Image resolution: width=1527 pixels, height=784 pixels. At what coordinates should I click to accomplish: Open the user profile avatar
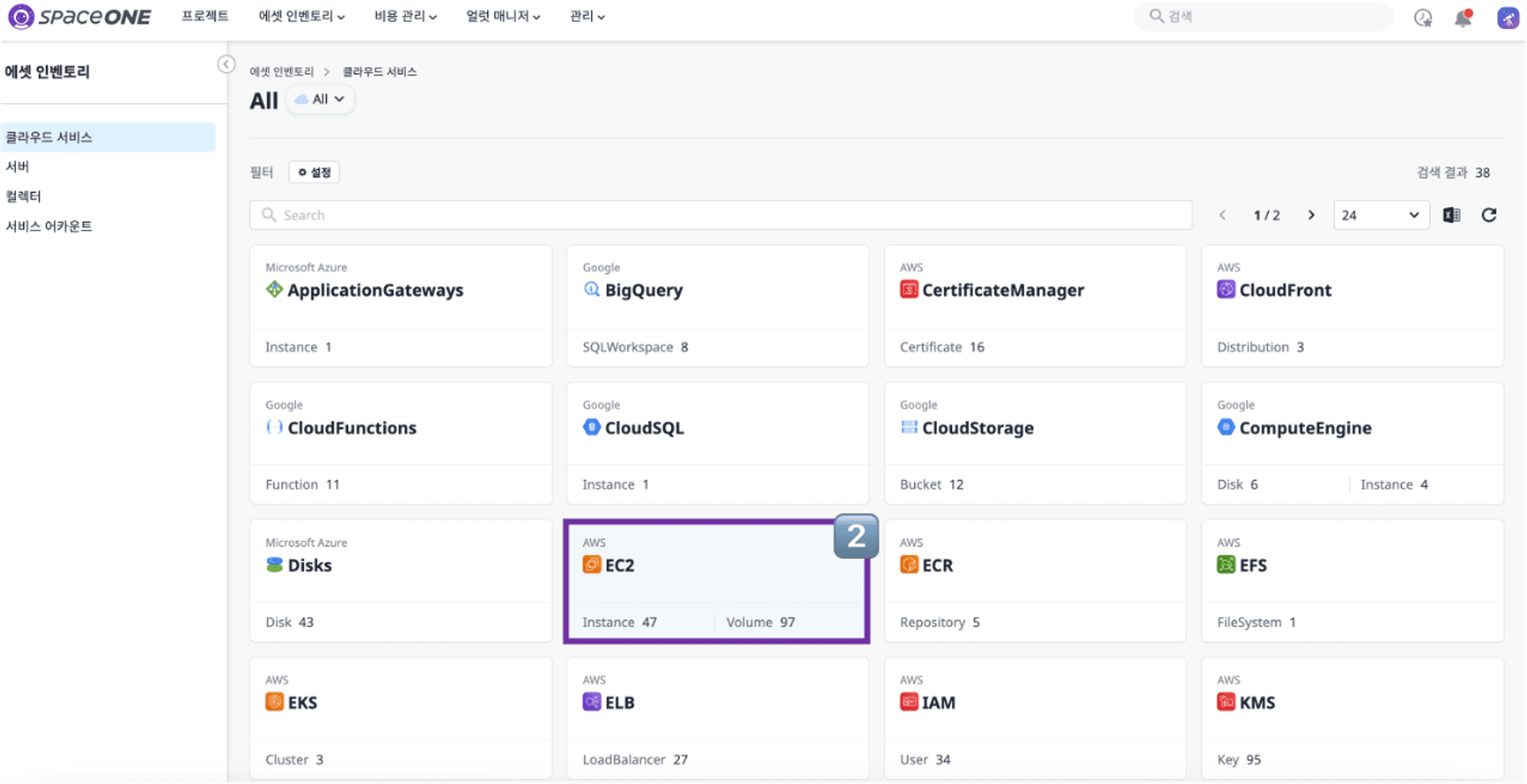[1507, 18]
